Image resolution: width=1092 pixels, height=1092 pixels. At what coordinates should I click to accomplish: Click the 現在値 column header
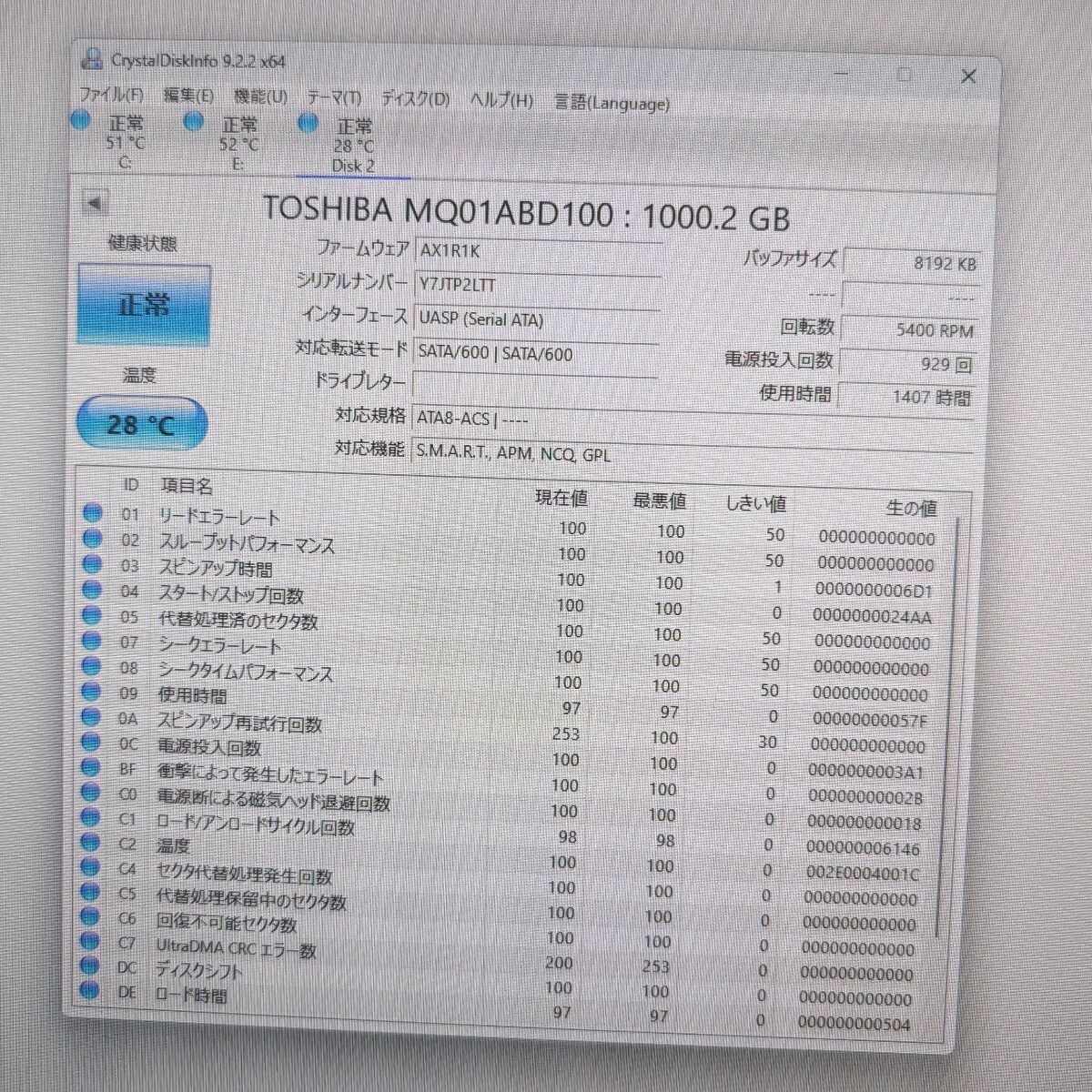coord(561,498)
